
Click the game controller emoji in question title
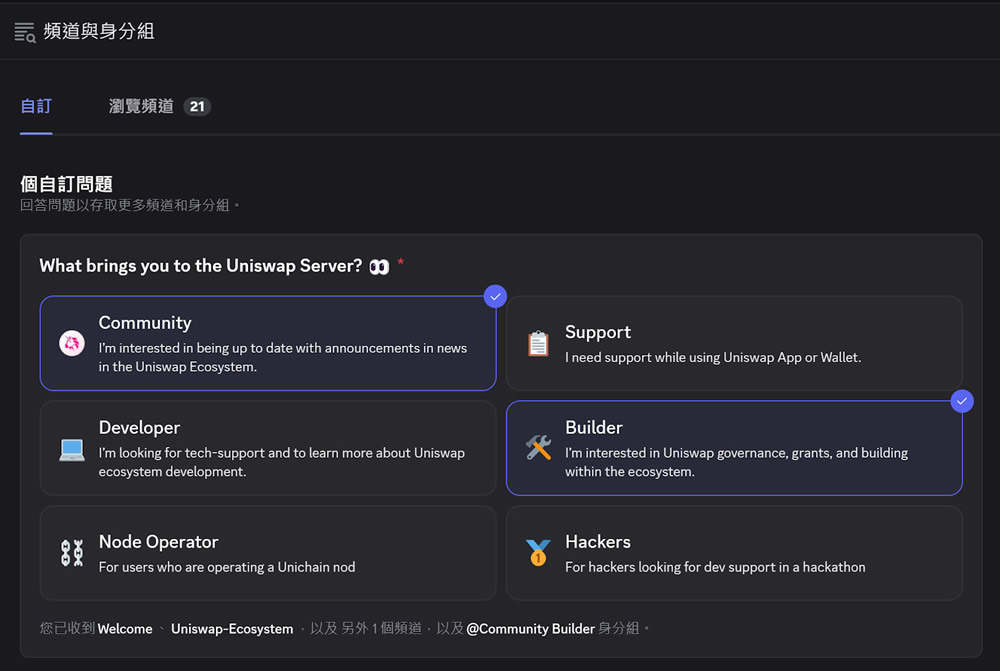click(x=379, y=266)
